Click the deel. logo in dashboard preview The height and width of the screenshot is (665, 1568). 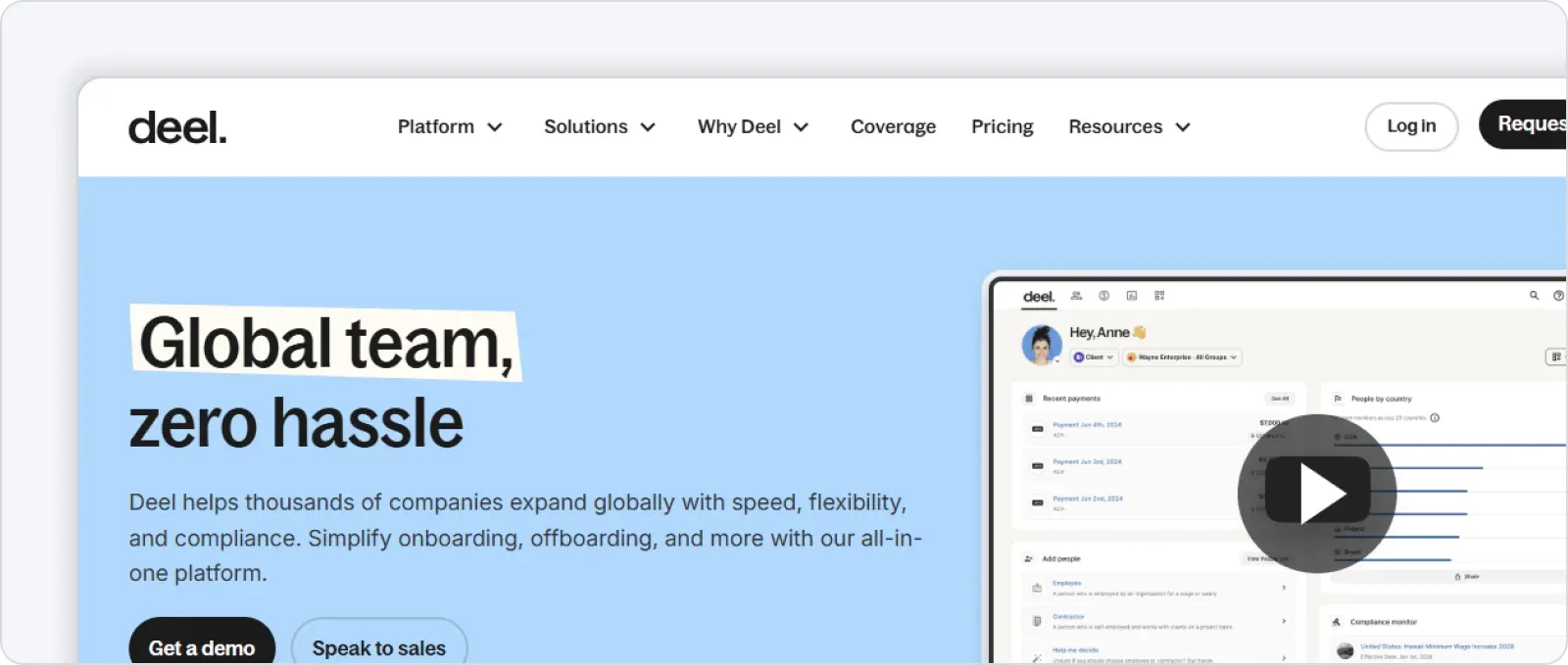[1039, 297]
